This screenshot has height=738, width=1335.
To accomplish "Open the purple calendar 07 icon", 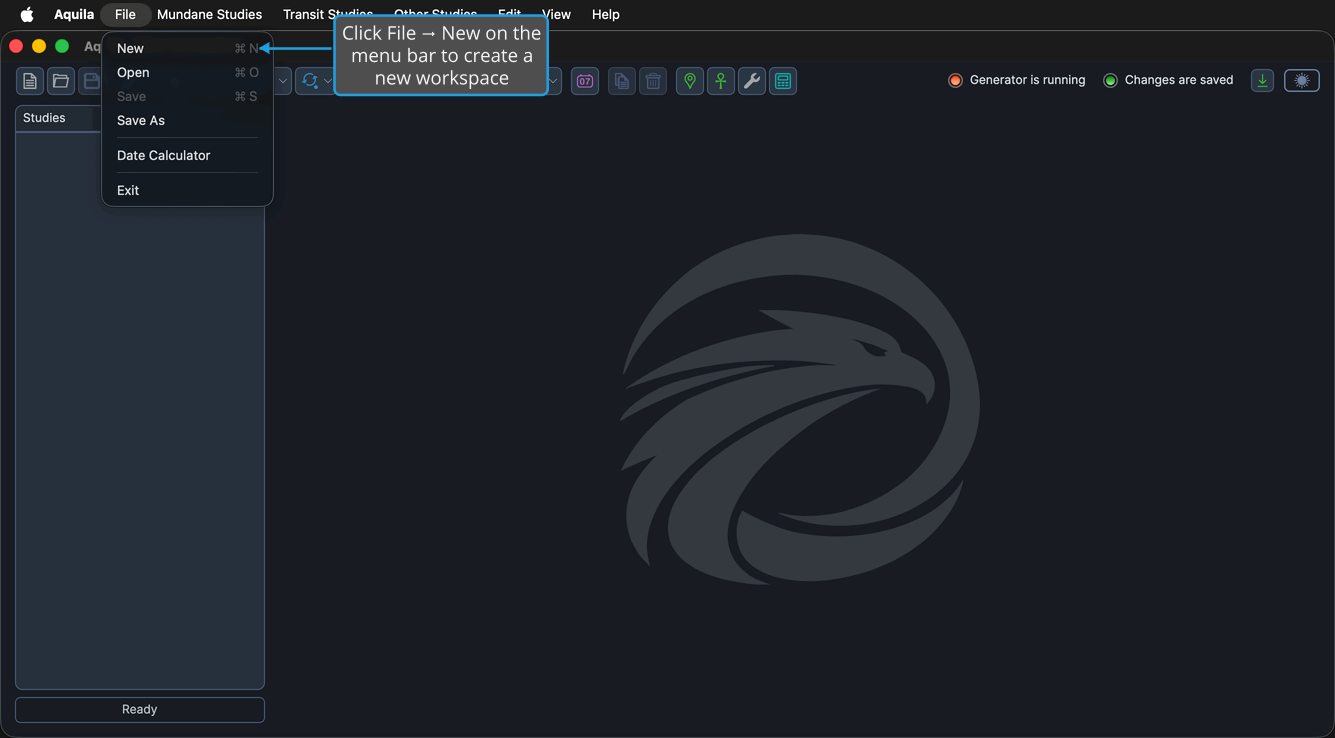I will [585, 81].
